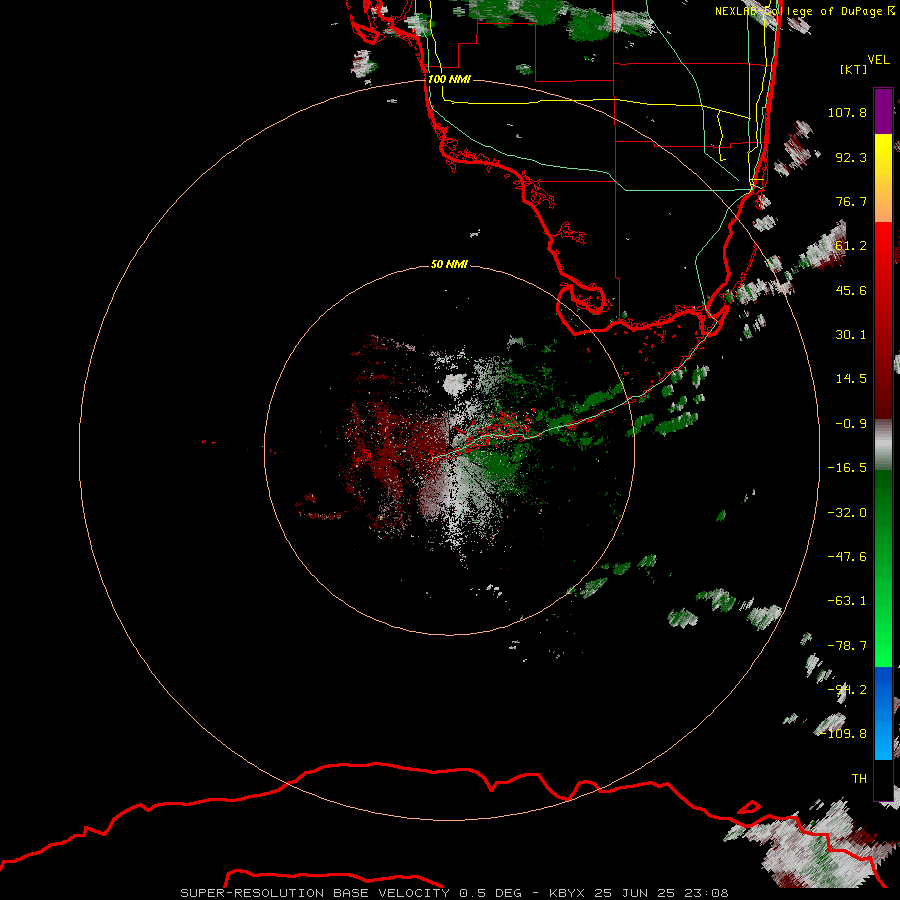Select the 92.3 value on velocity scale

[x=851, y=157]
